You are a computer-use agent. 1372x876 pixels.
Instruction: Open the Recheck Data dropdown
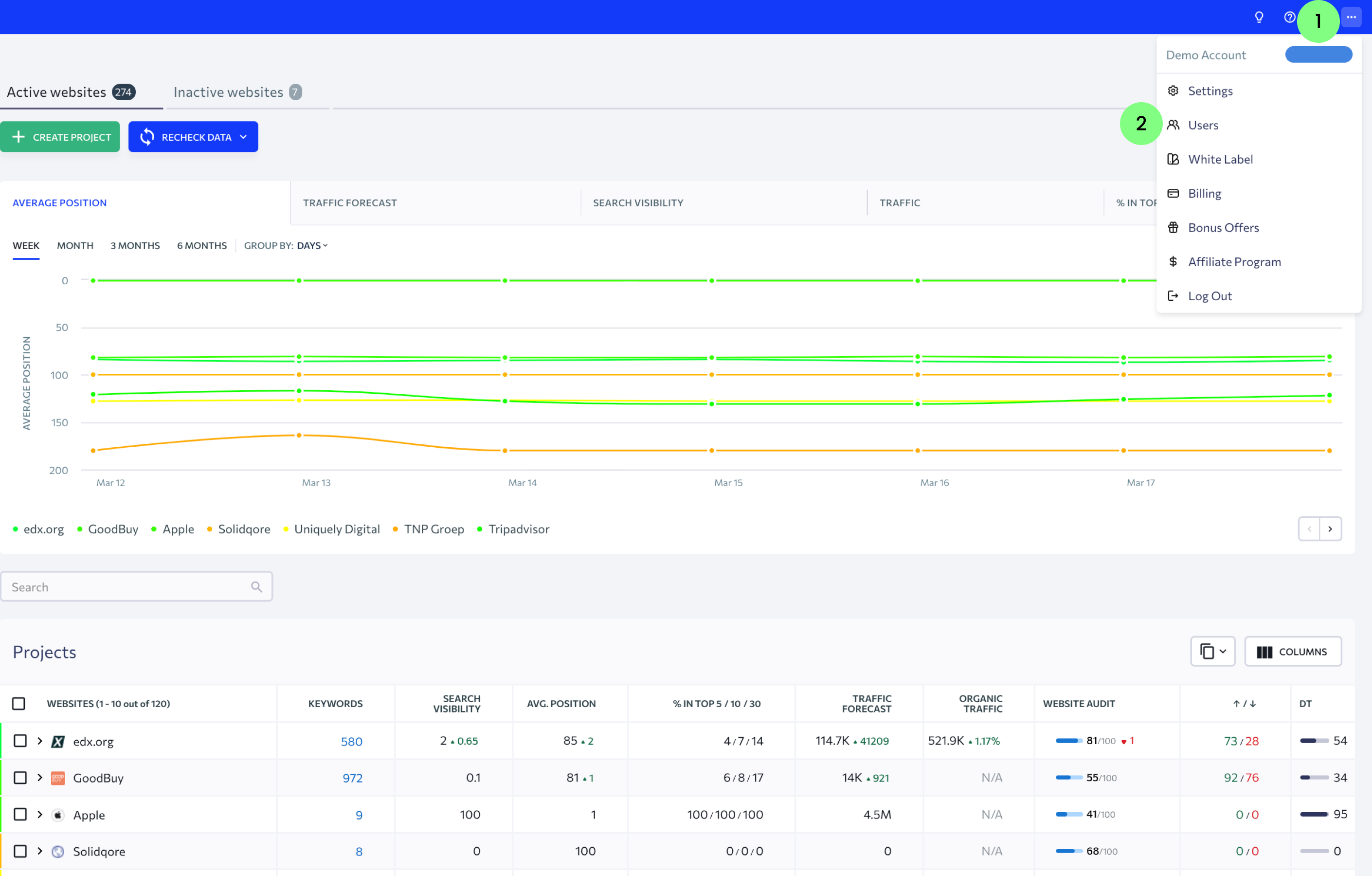193,137
